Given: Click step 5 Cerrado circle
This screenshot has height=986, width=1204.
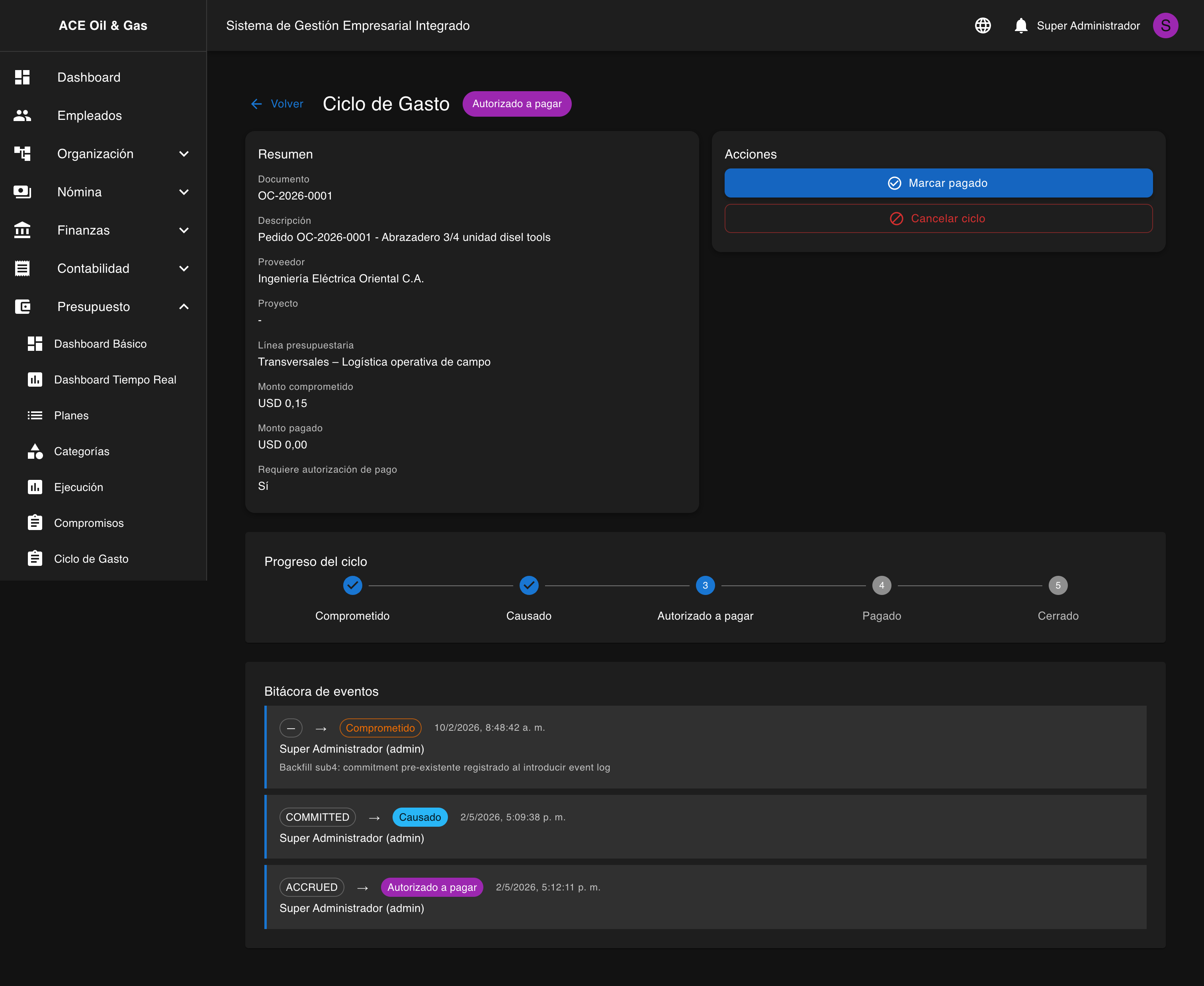Looking at the screenshot, I should tap(1058, 585).
